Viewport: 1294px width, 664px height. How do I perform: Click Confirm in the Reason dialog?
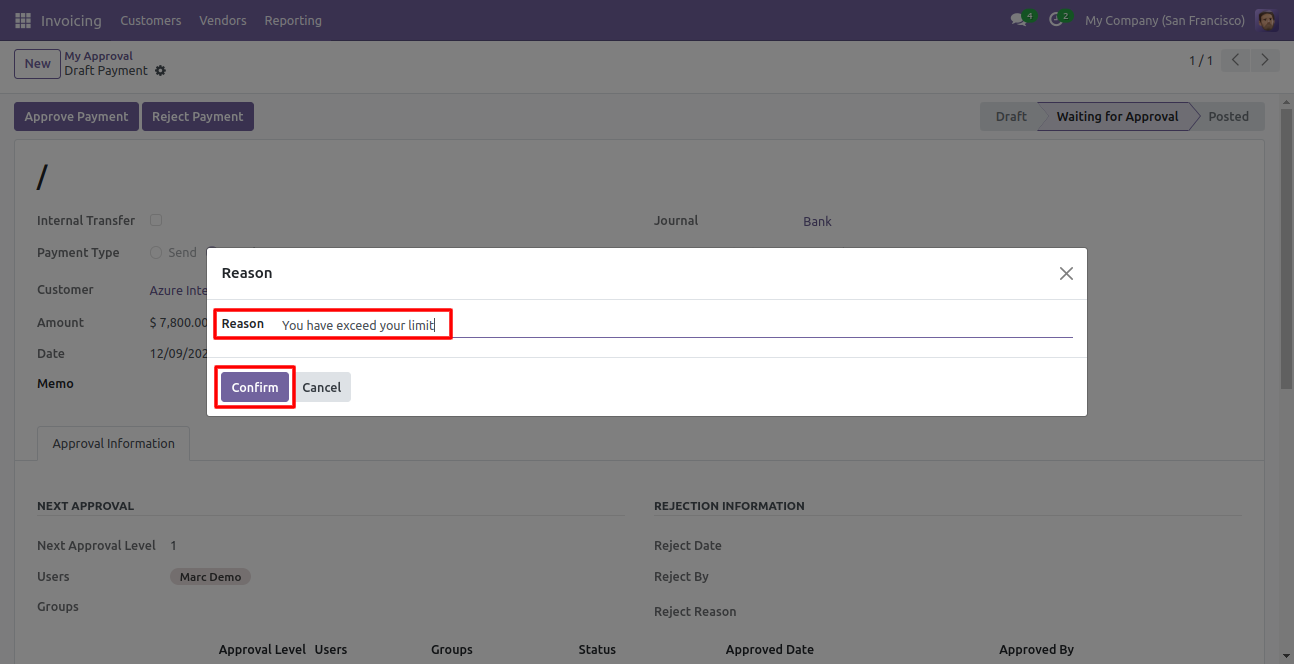pyautogui.click(x=255, y=388)
